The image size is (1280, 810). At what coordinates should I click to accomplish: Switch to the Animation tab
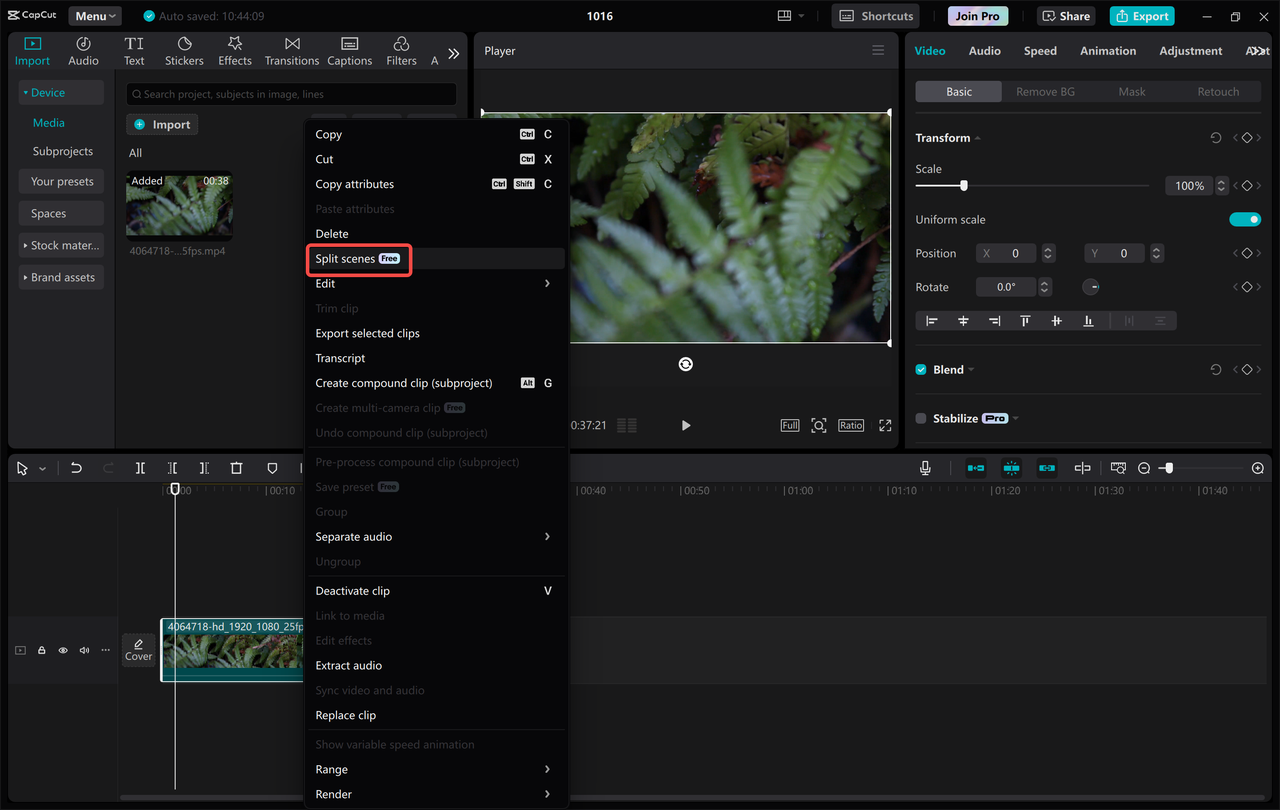[x=1107, y=50]
